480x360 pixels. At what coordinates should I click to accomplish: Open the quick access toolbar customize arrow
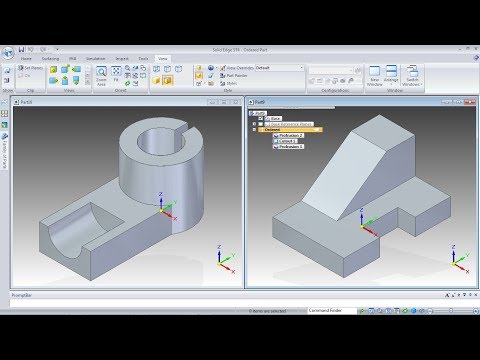point(57,49)
